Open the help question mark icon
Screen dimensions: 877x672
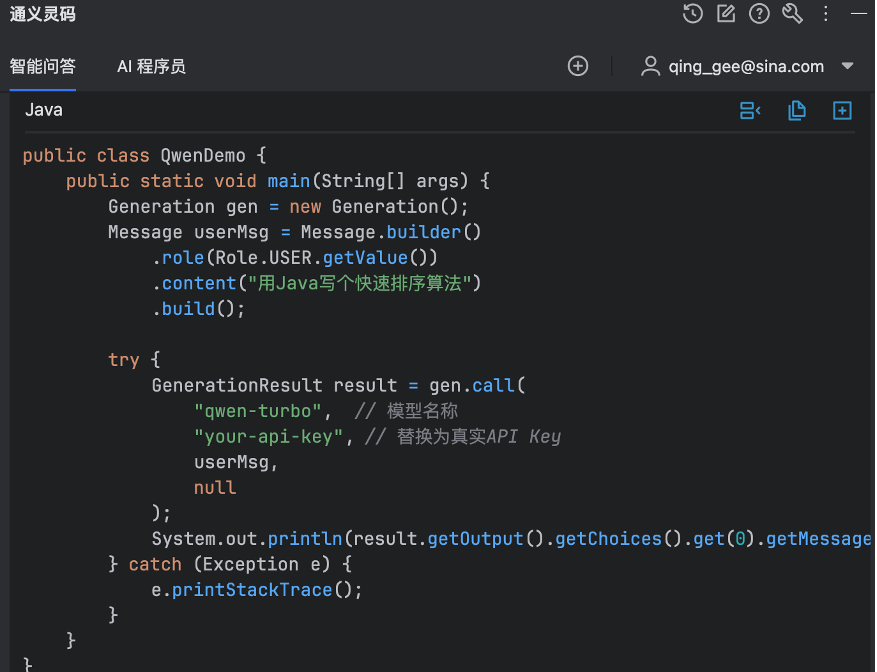click(x=759, y=13)
